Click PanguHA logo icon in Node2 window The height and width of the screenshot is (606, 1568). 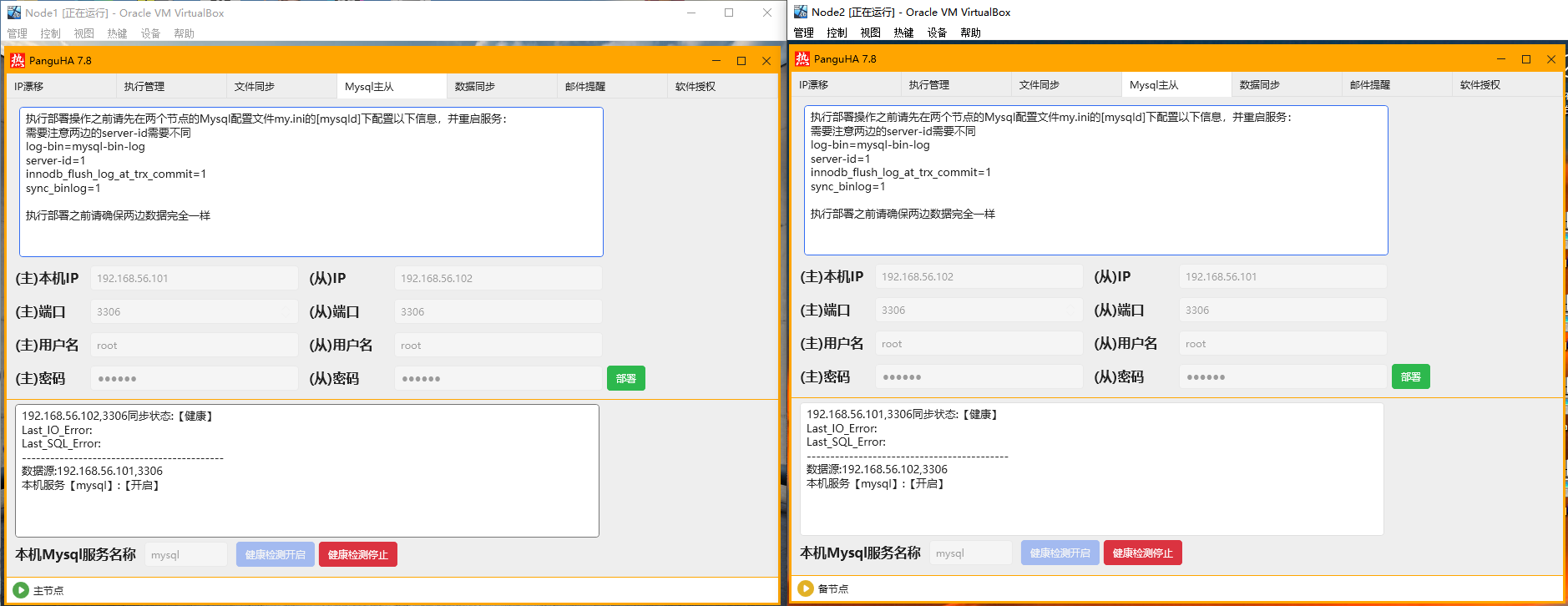point(802,58)
